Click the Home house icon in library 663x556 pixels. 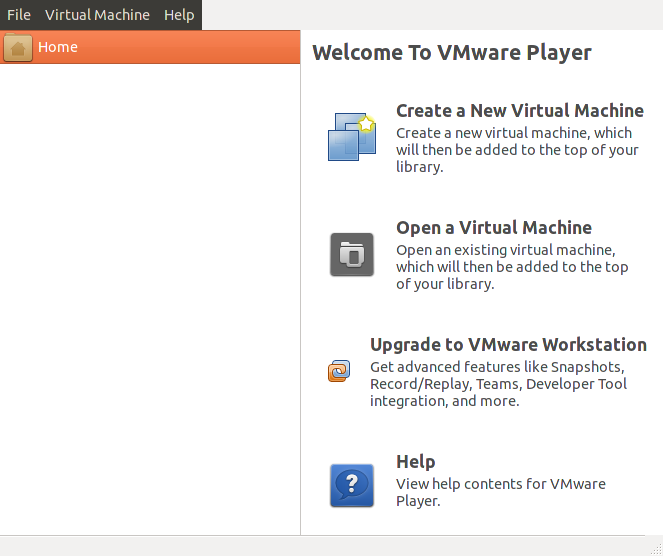click(x=18, y=48)
